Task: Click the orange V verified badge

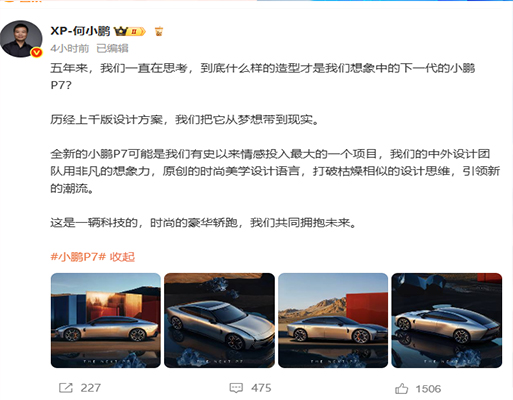Action: point(36,52)
